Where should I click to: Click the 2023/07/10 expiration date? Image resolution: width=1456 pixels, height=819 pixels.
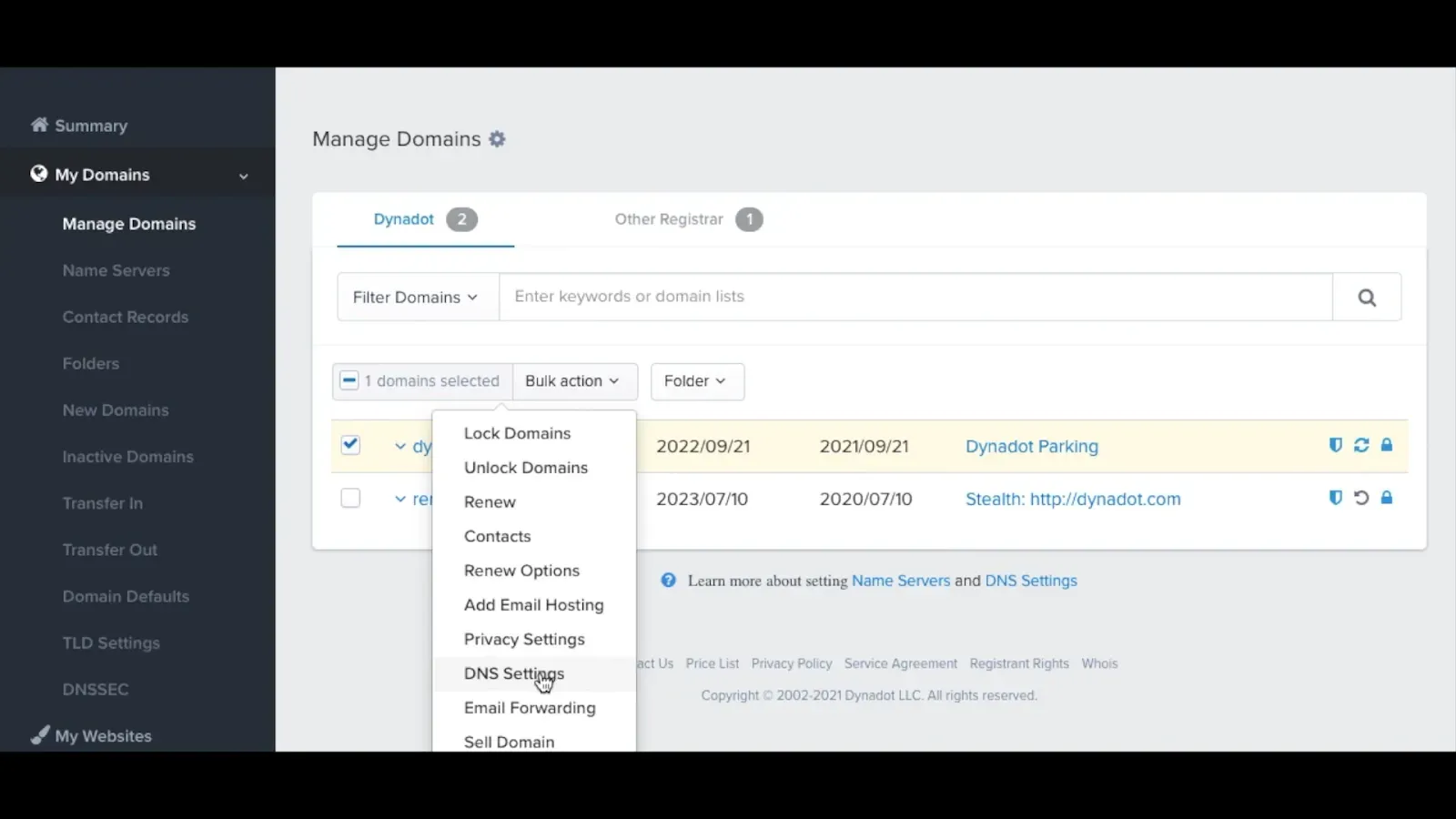click(x=703, y=499)
